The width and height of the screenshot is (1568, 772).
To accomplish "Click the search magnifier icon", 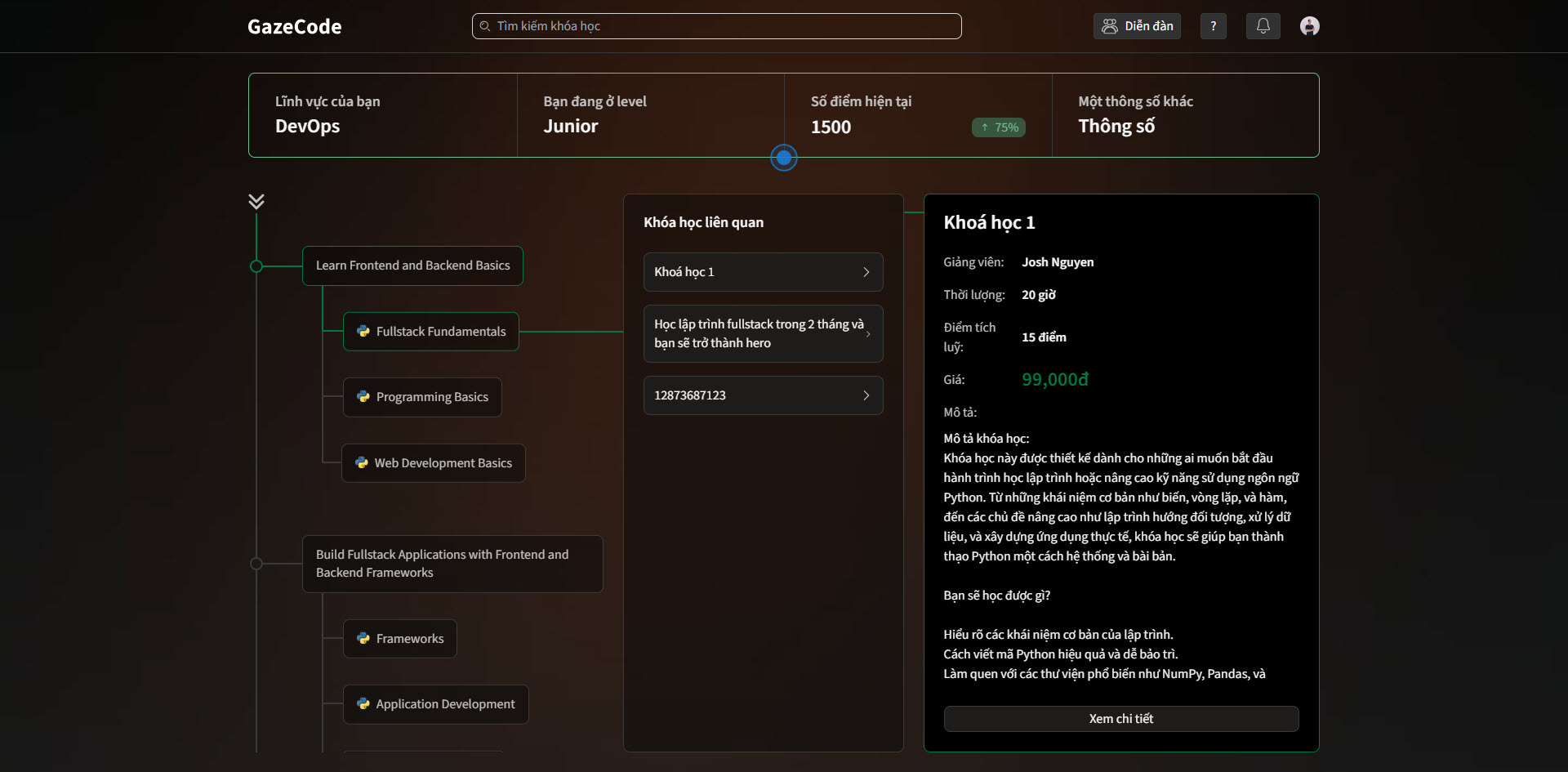I will pyautogui.click(x=485, y=26).
